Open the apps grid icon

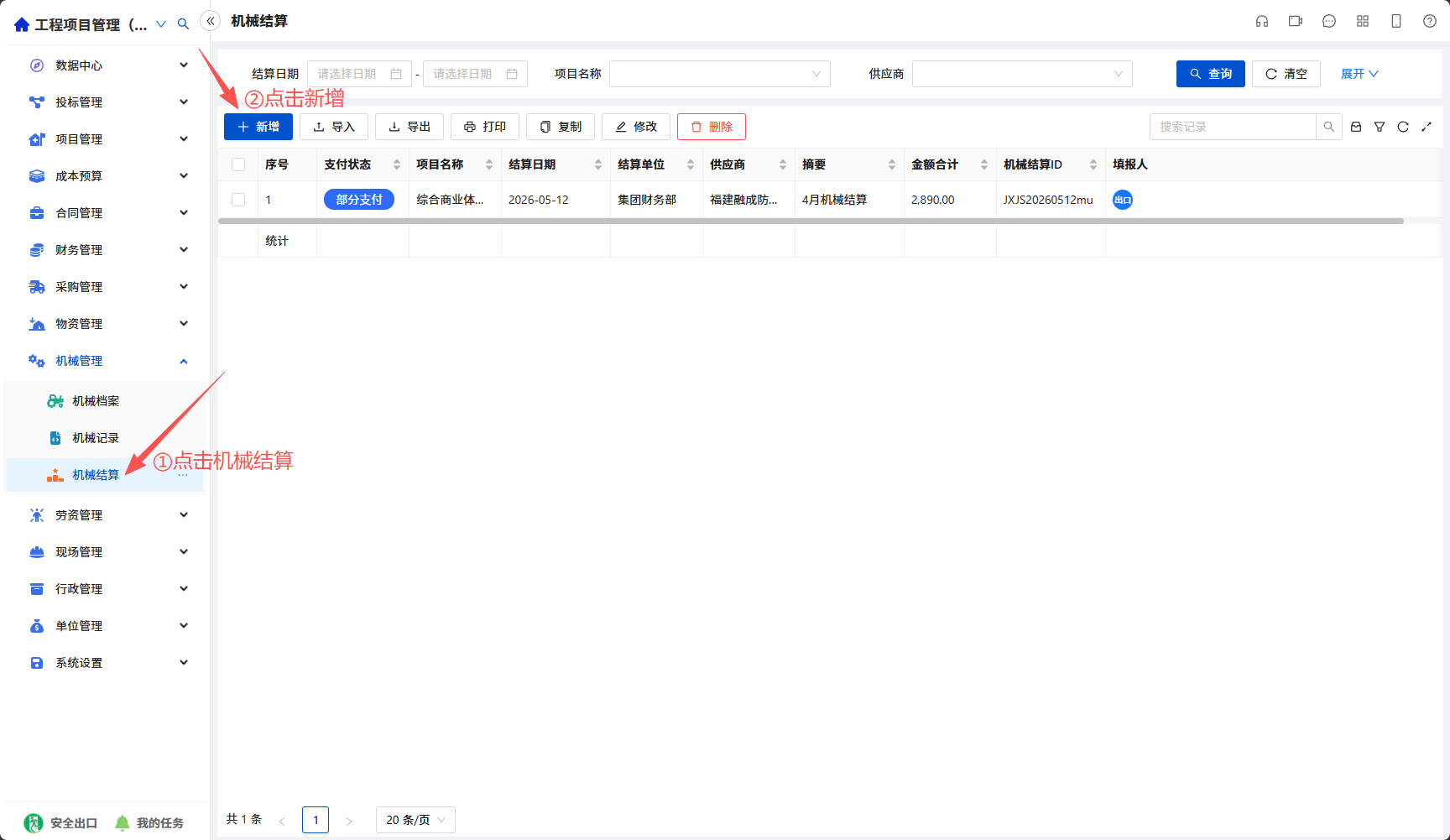tap(1363, 21)
